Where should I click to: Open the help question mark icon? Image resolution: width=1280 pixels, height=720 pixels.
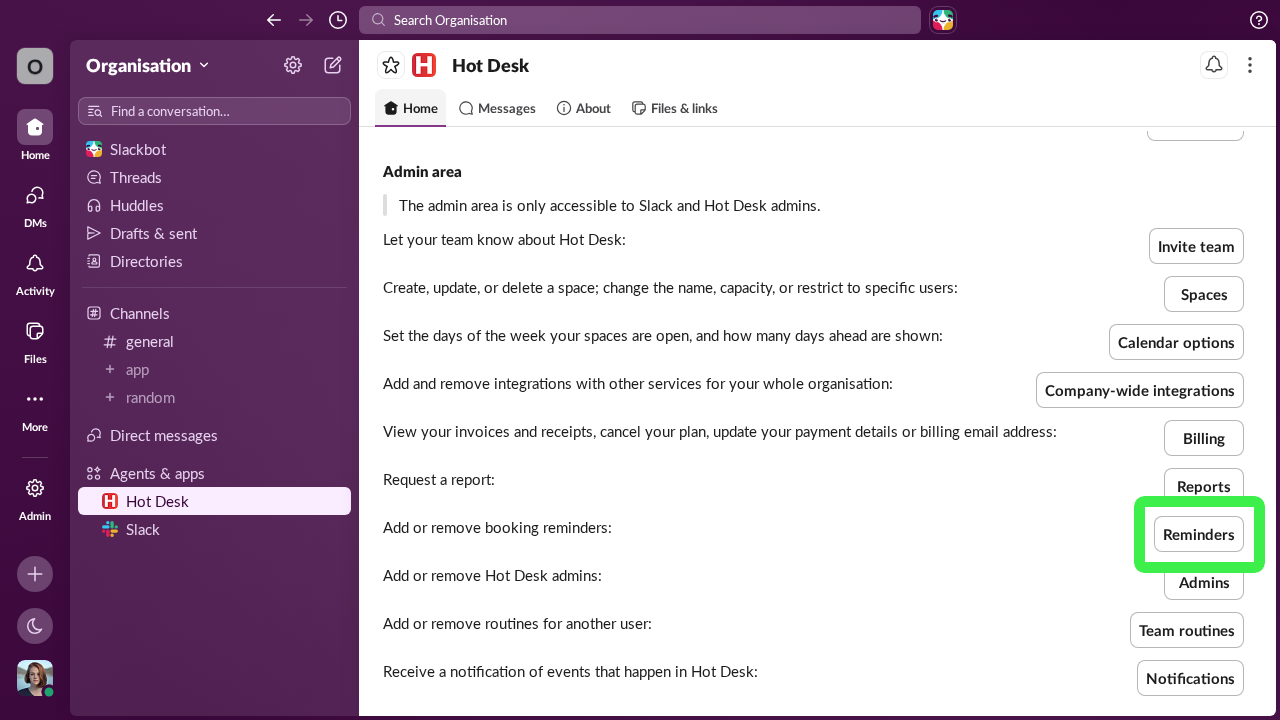(1259, 20)
